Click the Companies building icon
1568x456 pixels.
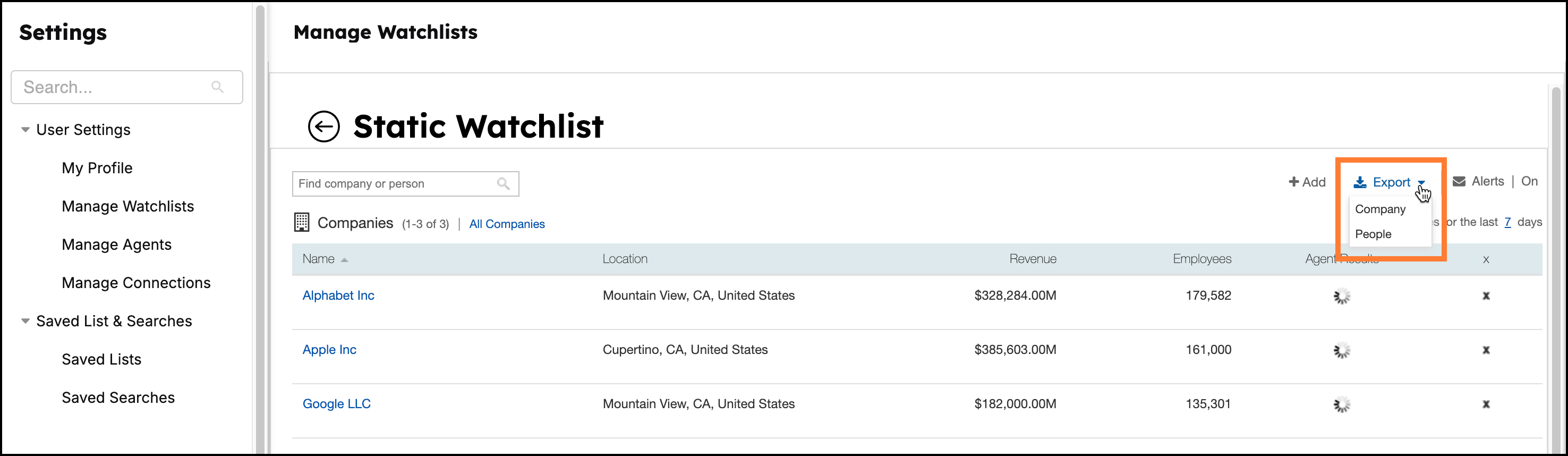pyautogui.click(x=301, y=222)
